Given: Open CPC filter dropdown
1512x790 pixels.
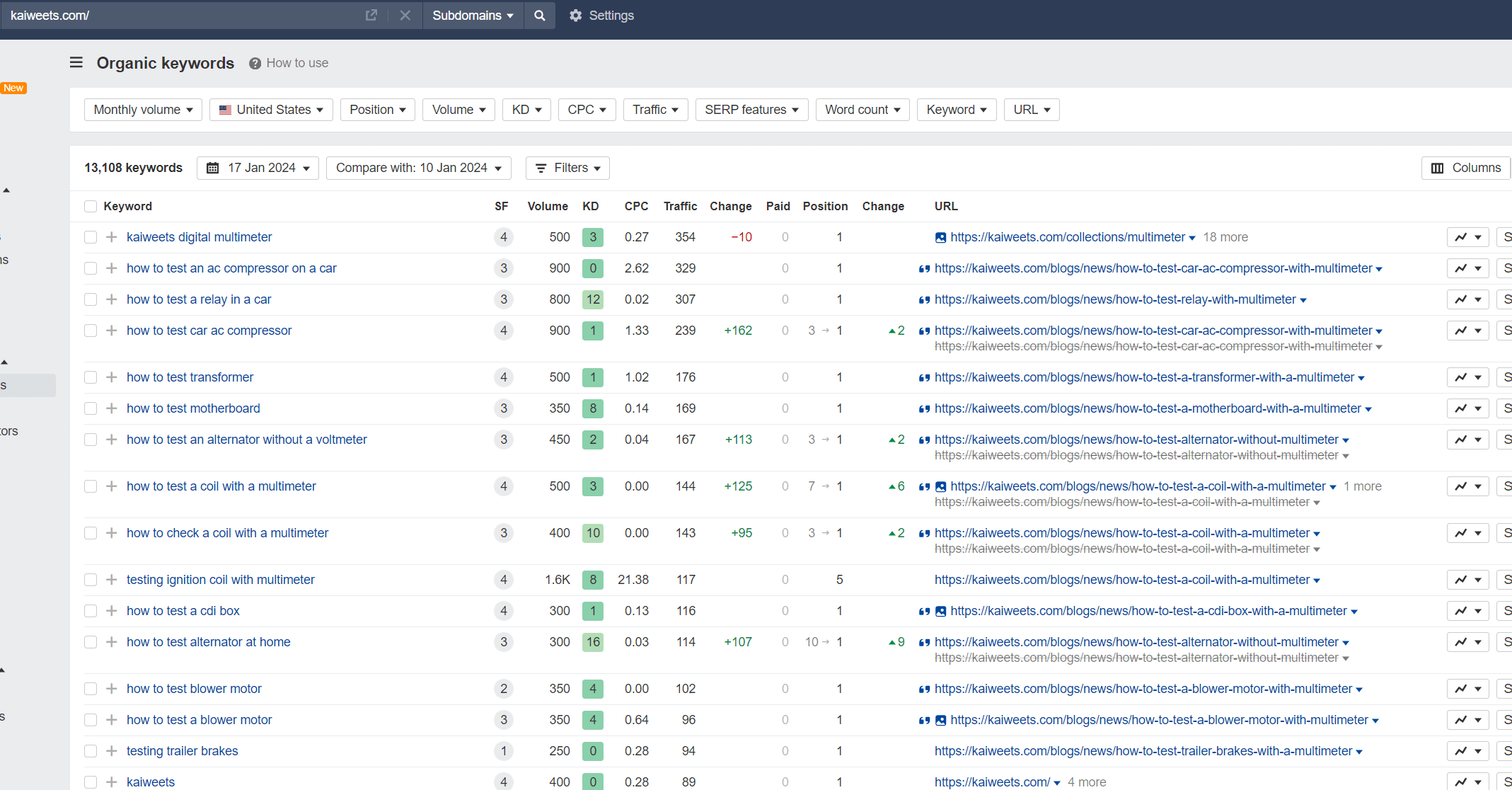Looking at the screenshot, I should [x=587, y=110].
